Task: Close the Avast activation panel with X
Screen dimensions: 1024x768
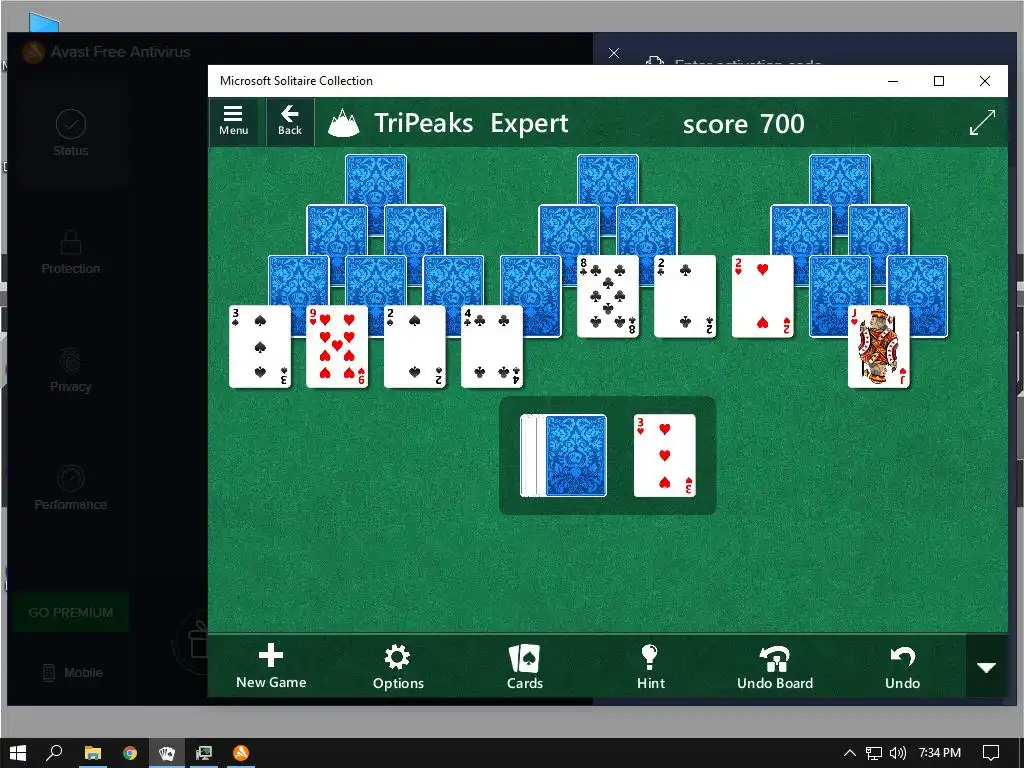Action: point(614,53)
